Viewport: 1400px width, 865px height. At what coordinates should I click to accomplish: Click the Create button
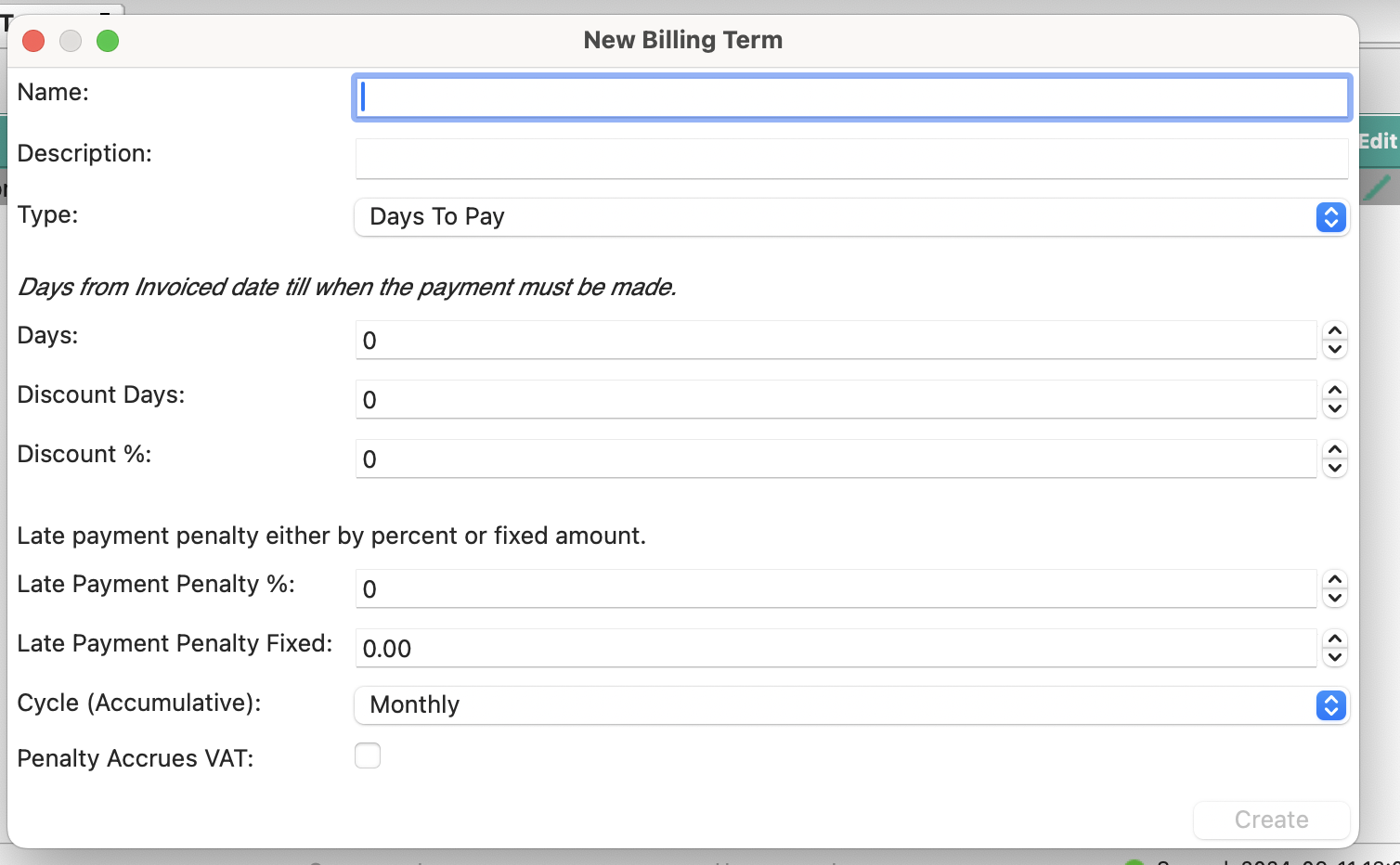1271,820
